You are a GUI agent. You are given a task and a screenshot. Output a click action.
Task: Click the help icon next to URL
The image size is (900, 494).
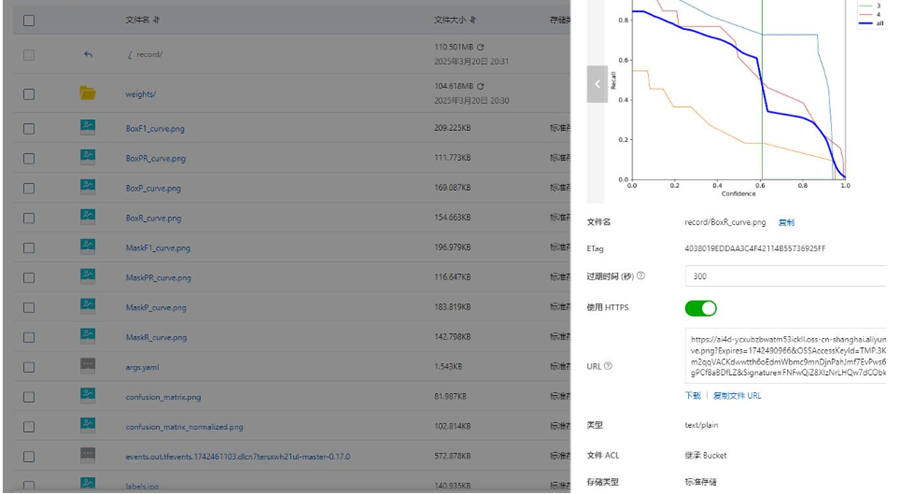point(608,365)
